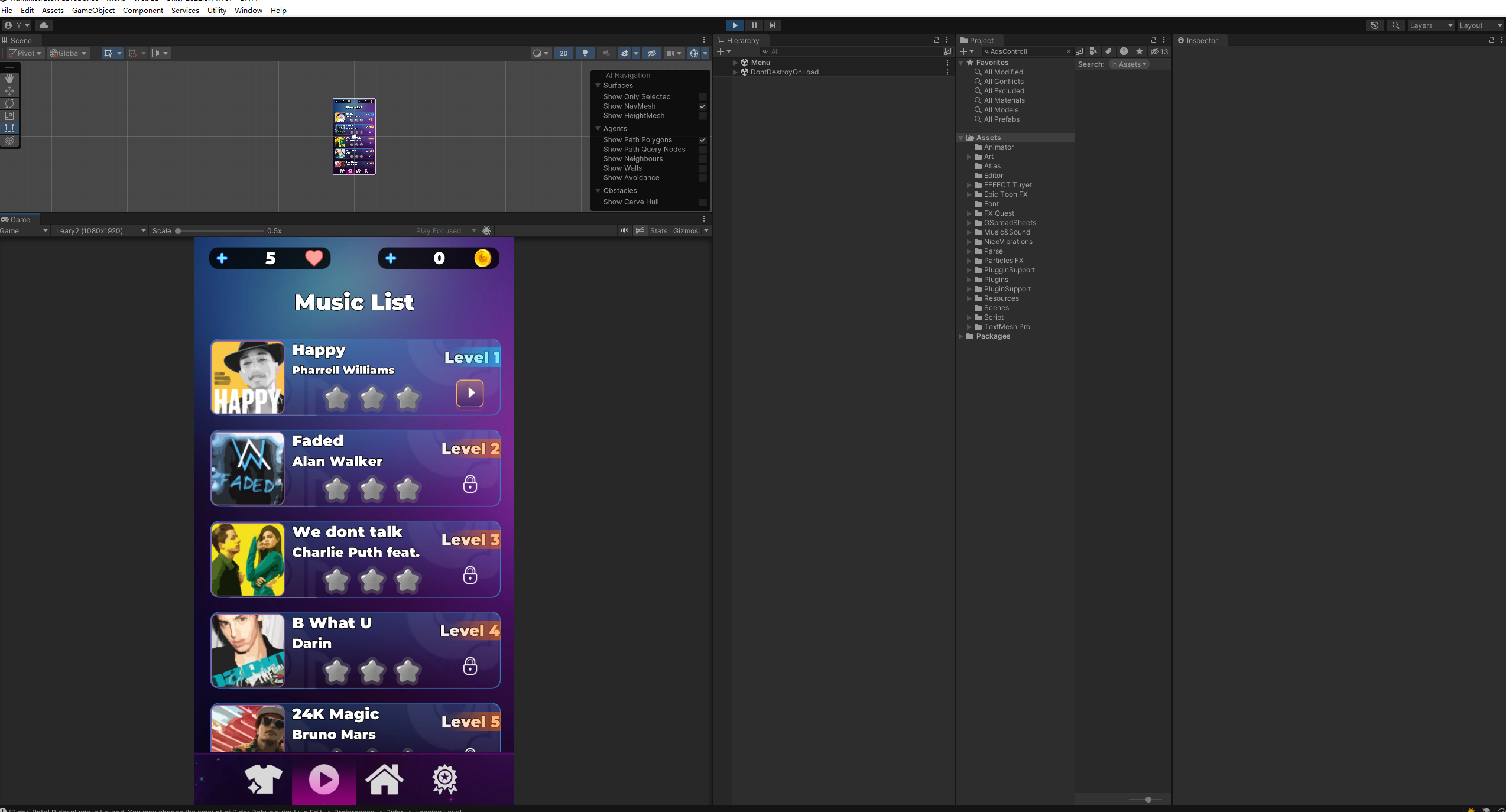Click the Scene gizmos sphere icon
Image resolution: width=1506 pixels, height=812 pixels.
pos(694,53)
